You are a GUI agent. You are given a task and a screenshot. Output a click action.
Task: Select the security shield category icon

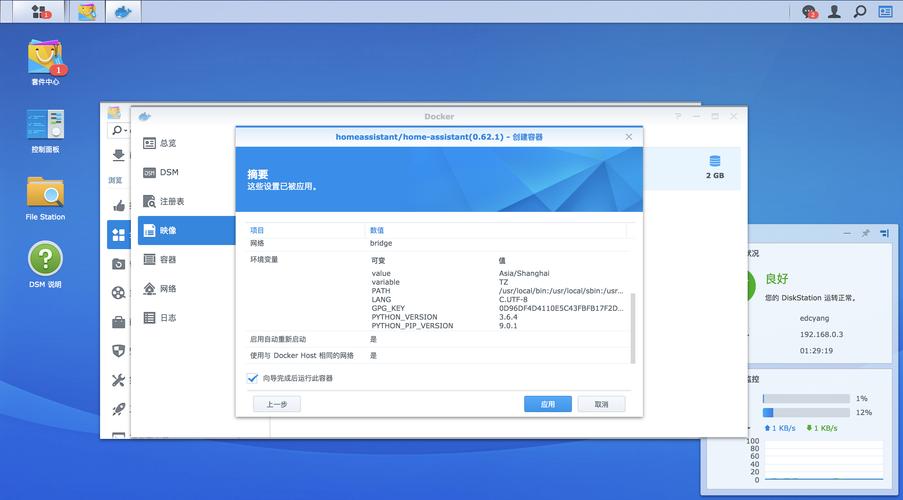119,351
